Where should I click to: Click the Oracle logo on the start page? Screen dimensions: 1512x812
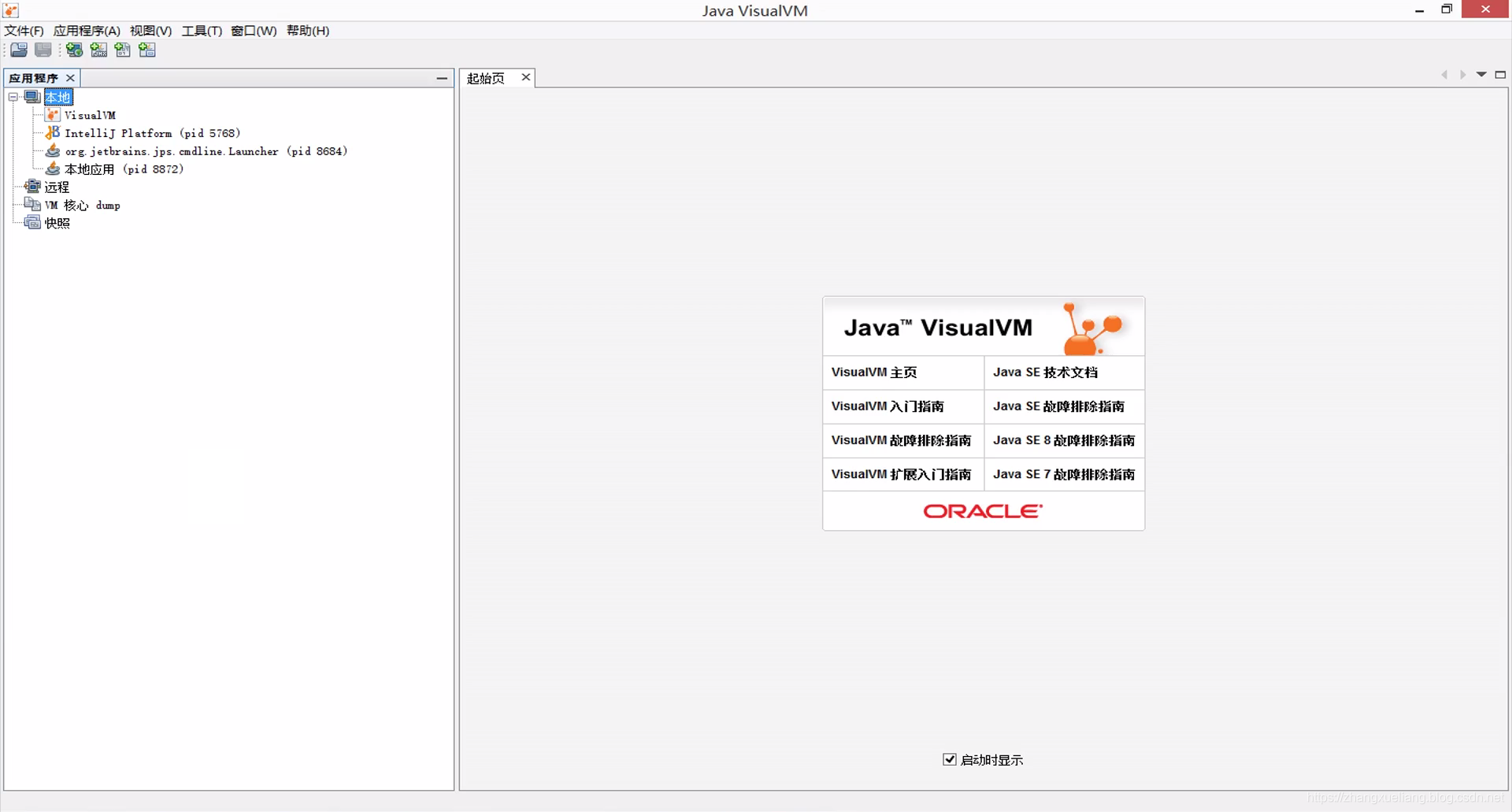tap(982, 510)
